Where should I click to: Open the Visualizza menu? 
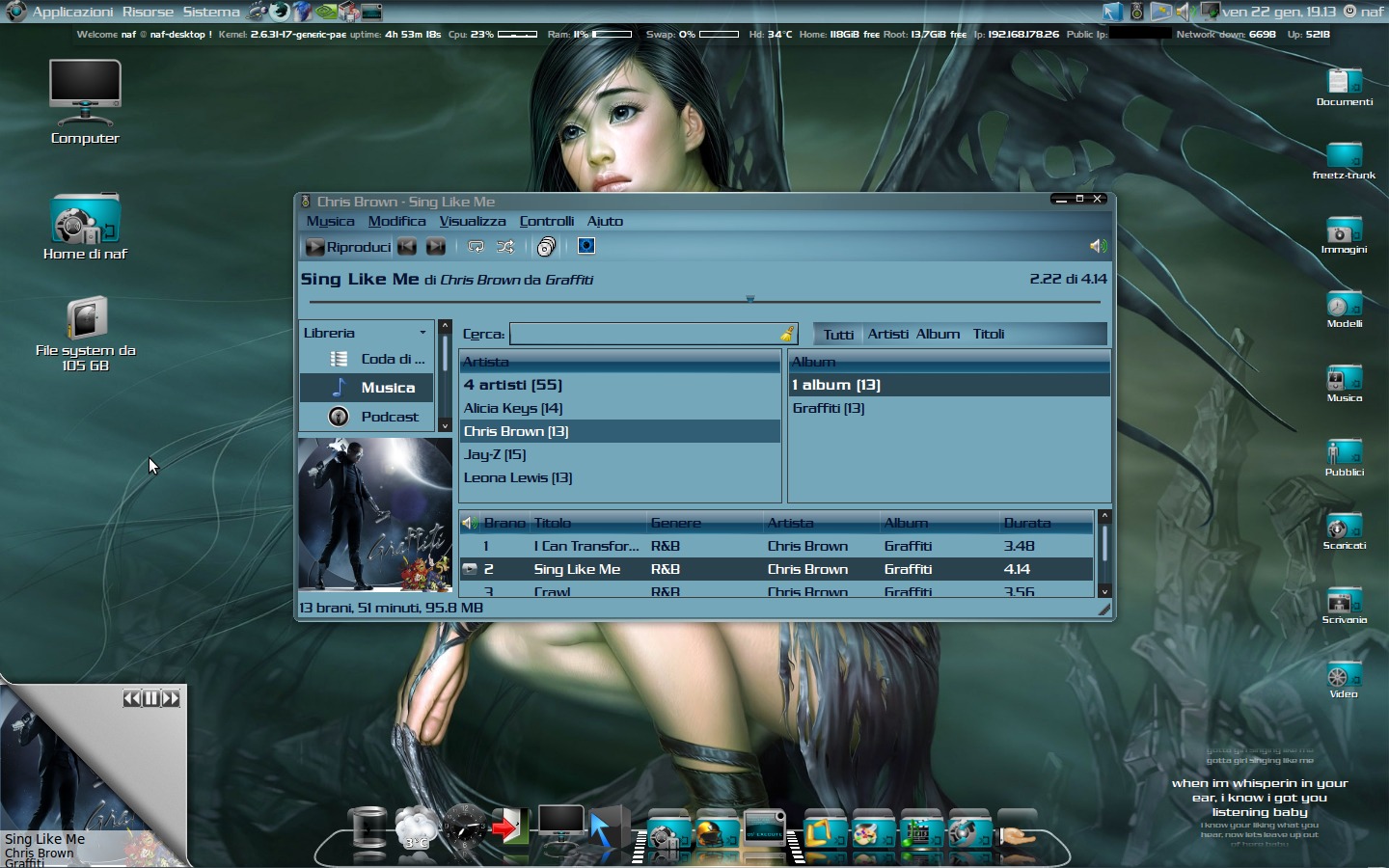coord(473,221)
